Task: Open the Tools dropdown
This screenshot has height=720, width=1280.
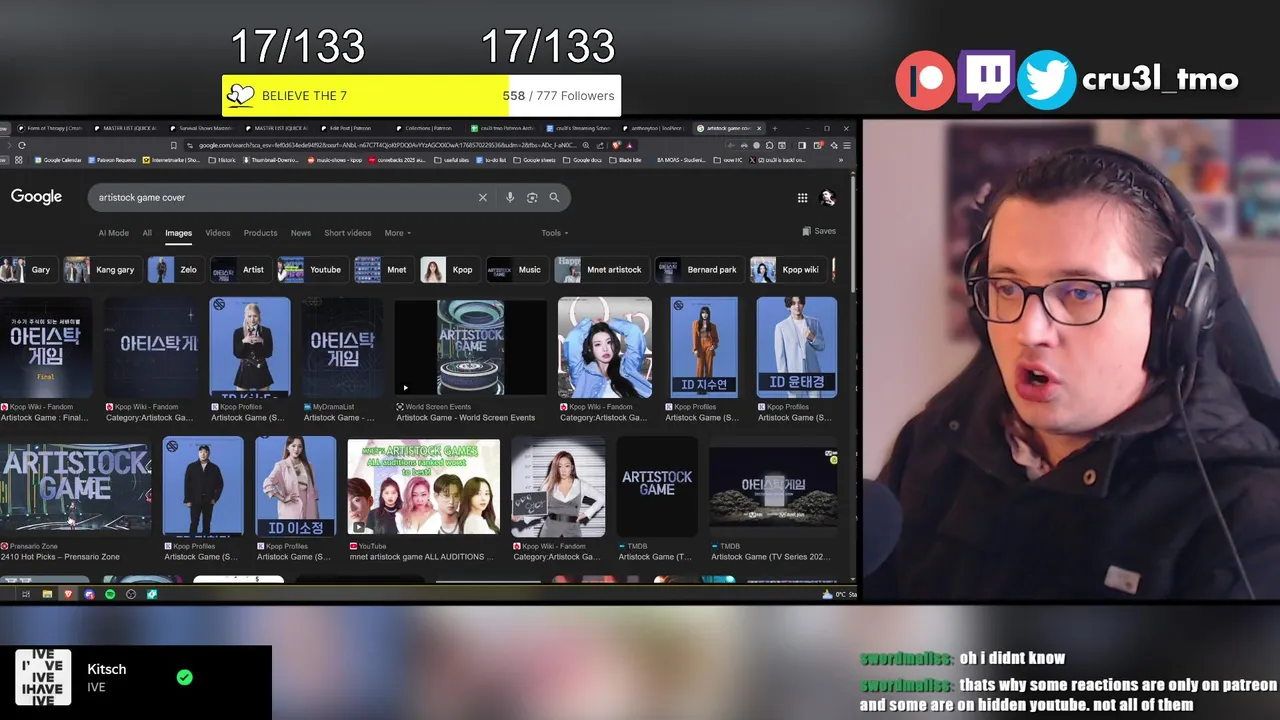Action: click(x=555, y=233)
